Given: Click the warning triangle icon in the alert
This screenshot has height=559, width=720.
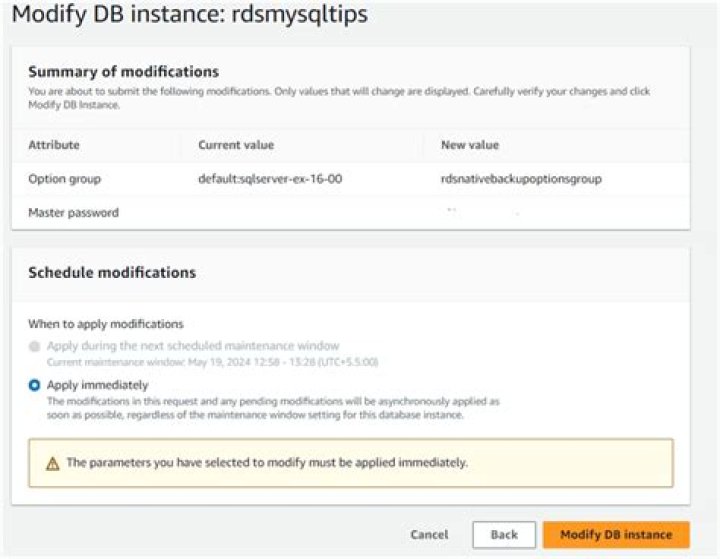Looking at the screenshot, I should [x=52, y=464].
